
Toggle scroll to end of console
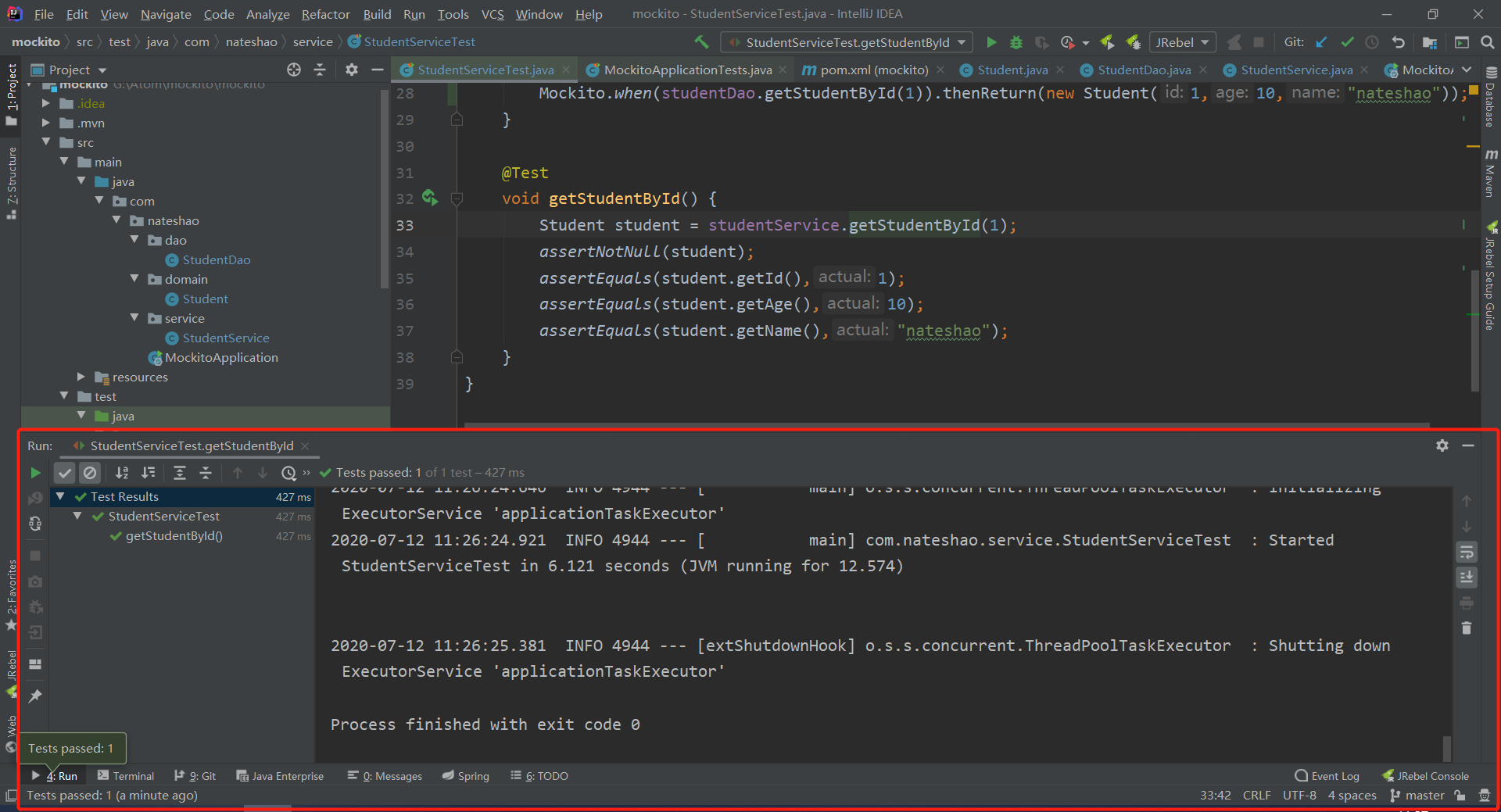(1467, 578)
